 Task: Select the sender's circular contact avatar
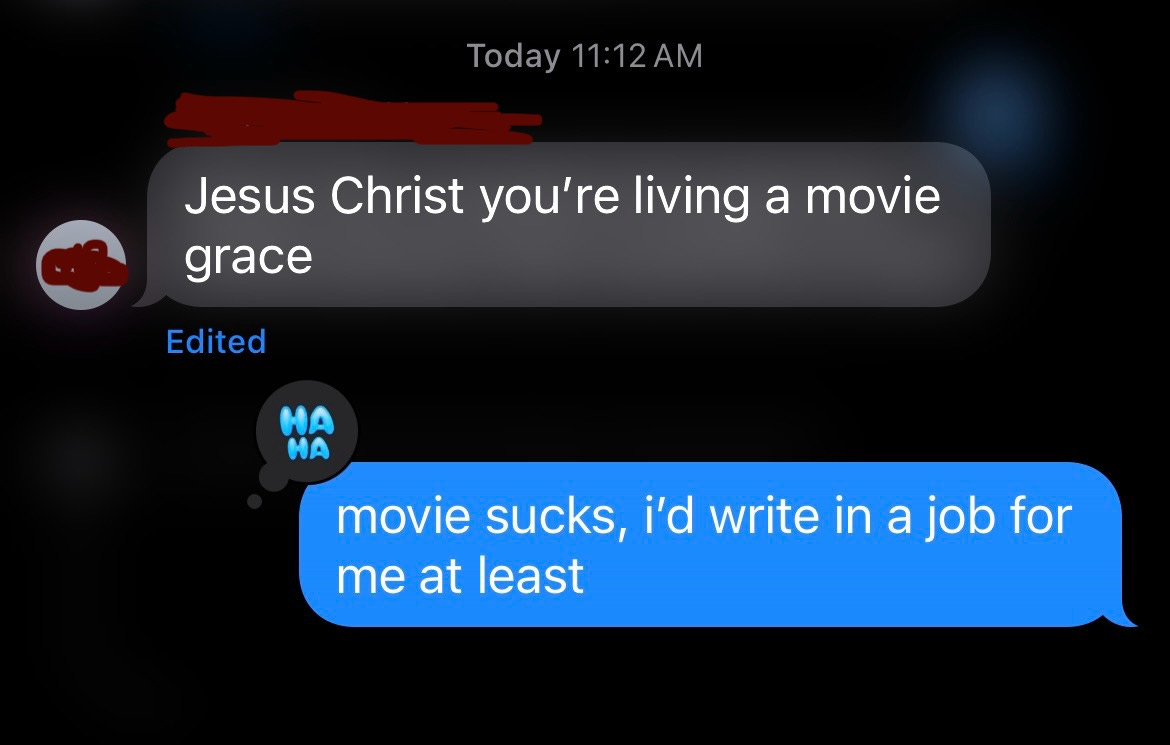click(x=81, y=264)
